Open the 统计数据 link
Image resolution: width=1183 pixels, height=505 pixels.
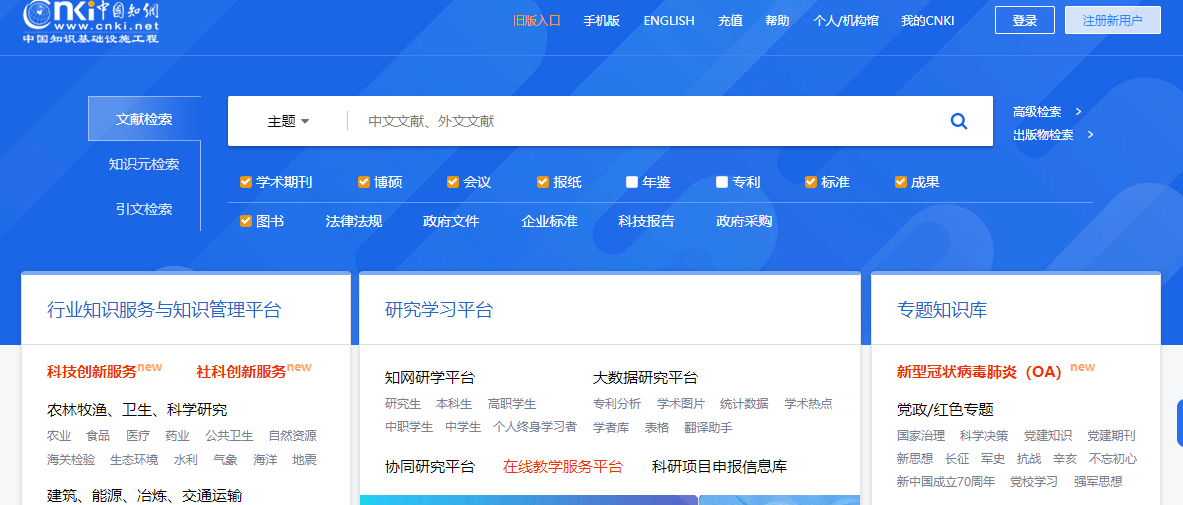(x=744, y=404)
